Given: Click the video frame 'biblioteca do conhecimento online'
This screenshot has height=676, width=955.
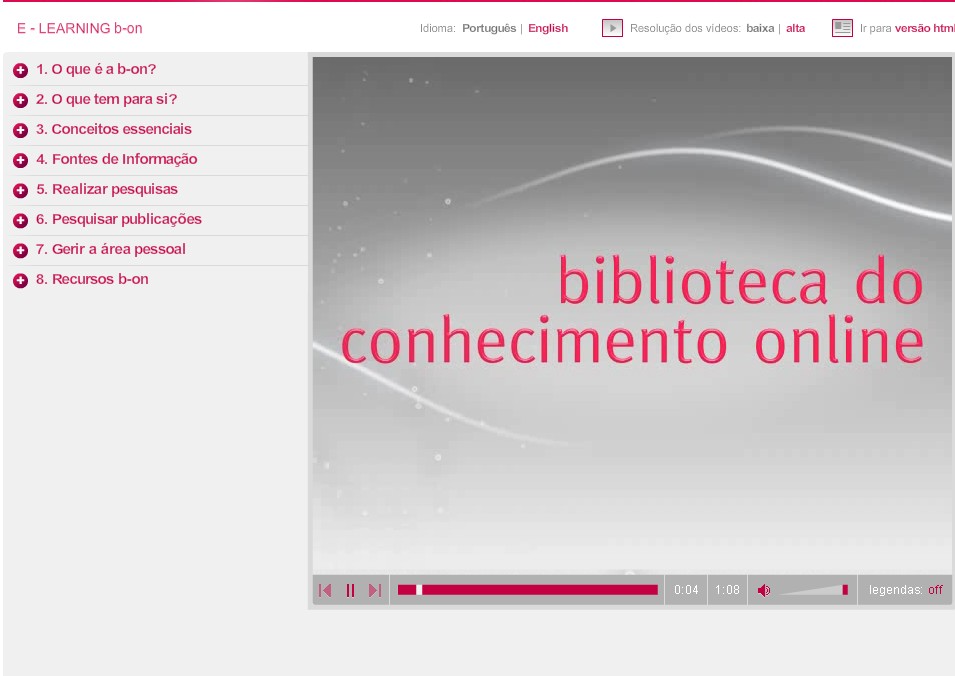Looking at the screenshot, I should (x=632, y=314).
